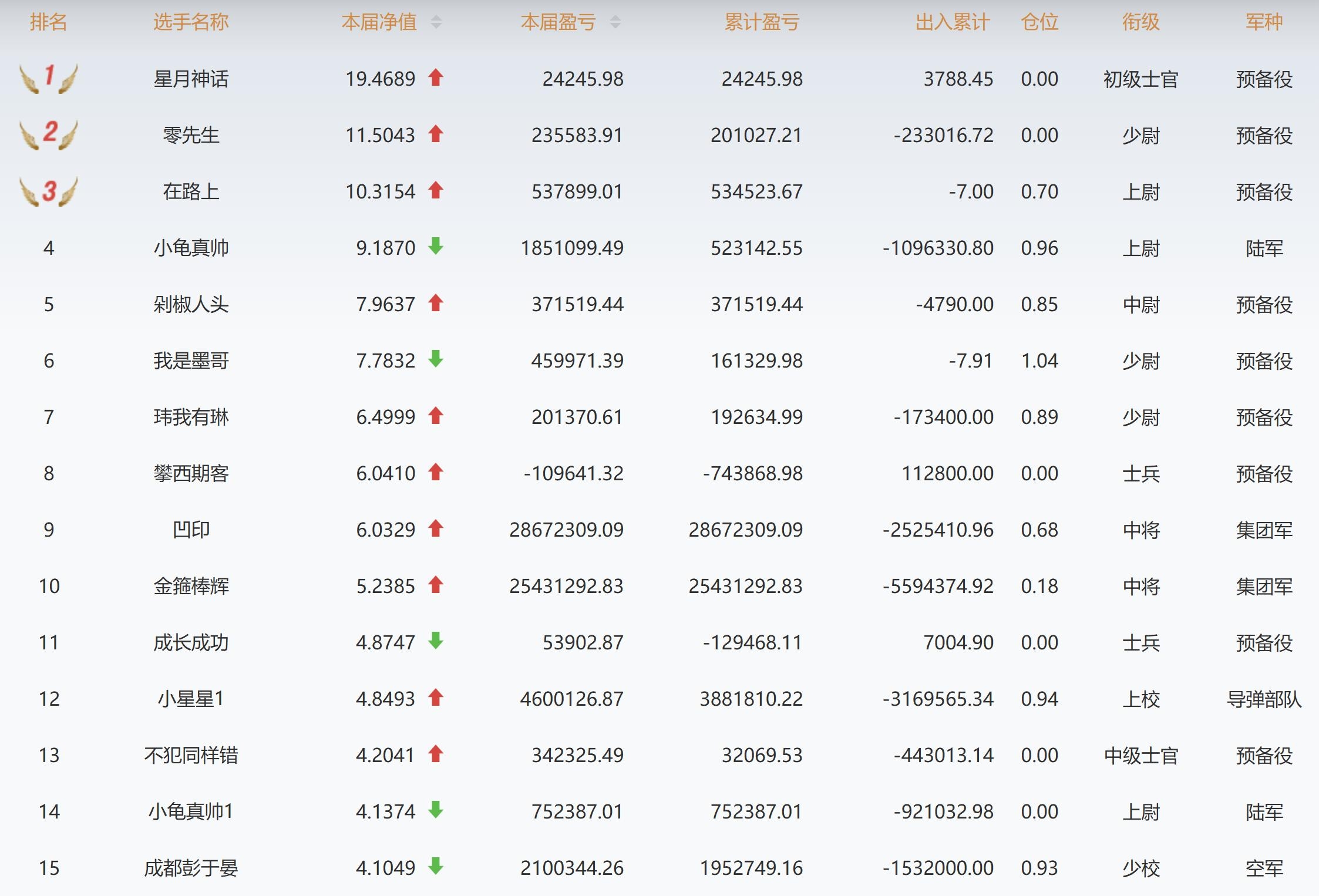Click green down arrow beside 7.7832
The width and height of the screenshot is (1319, 896).
pyautogui.click(x=435, y=359)
